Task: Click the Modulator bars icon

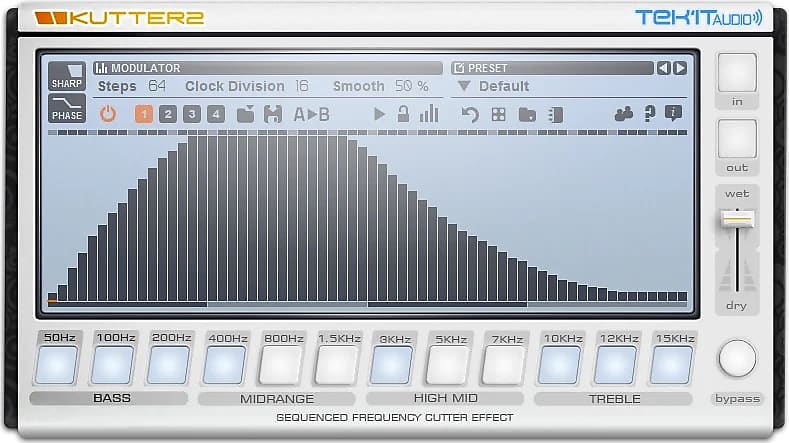Action: pos(102,68)
